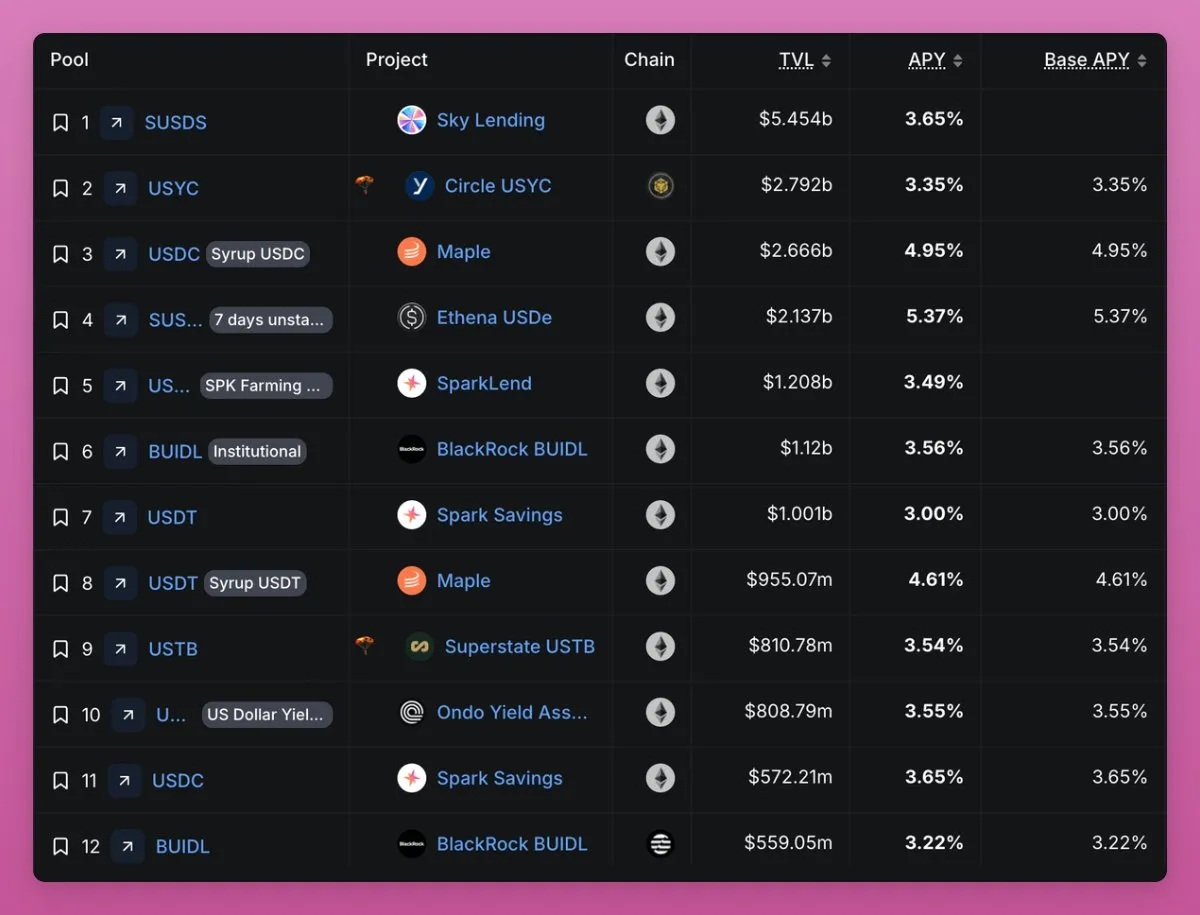
Task: Click chain icon in row 12 BUIDL
Action: point(660,844)
